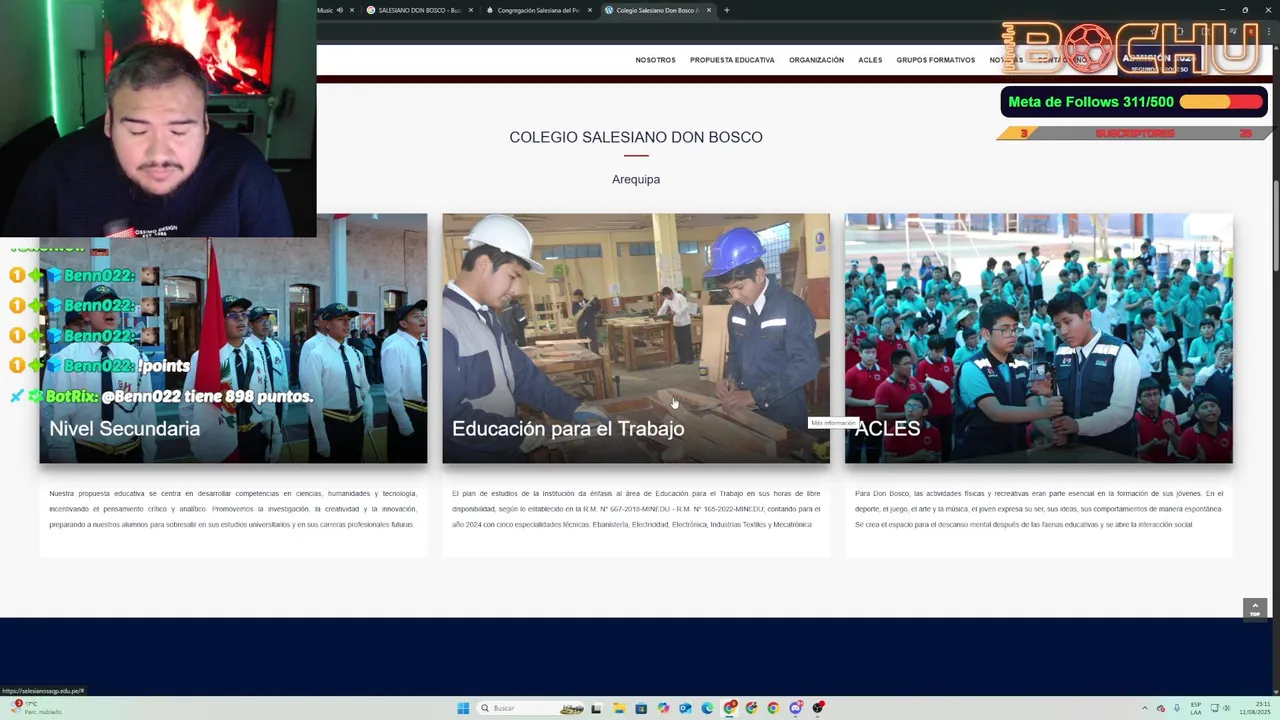Image resolution: width=1280 pixels, height=720 pixels.
Task: Open OBS Studio from the taskbar
Action: [818, 708]
